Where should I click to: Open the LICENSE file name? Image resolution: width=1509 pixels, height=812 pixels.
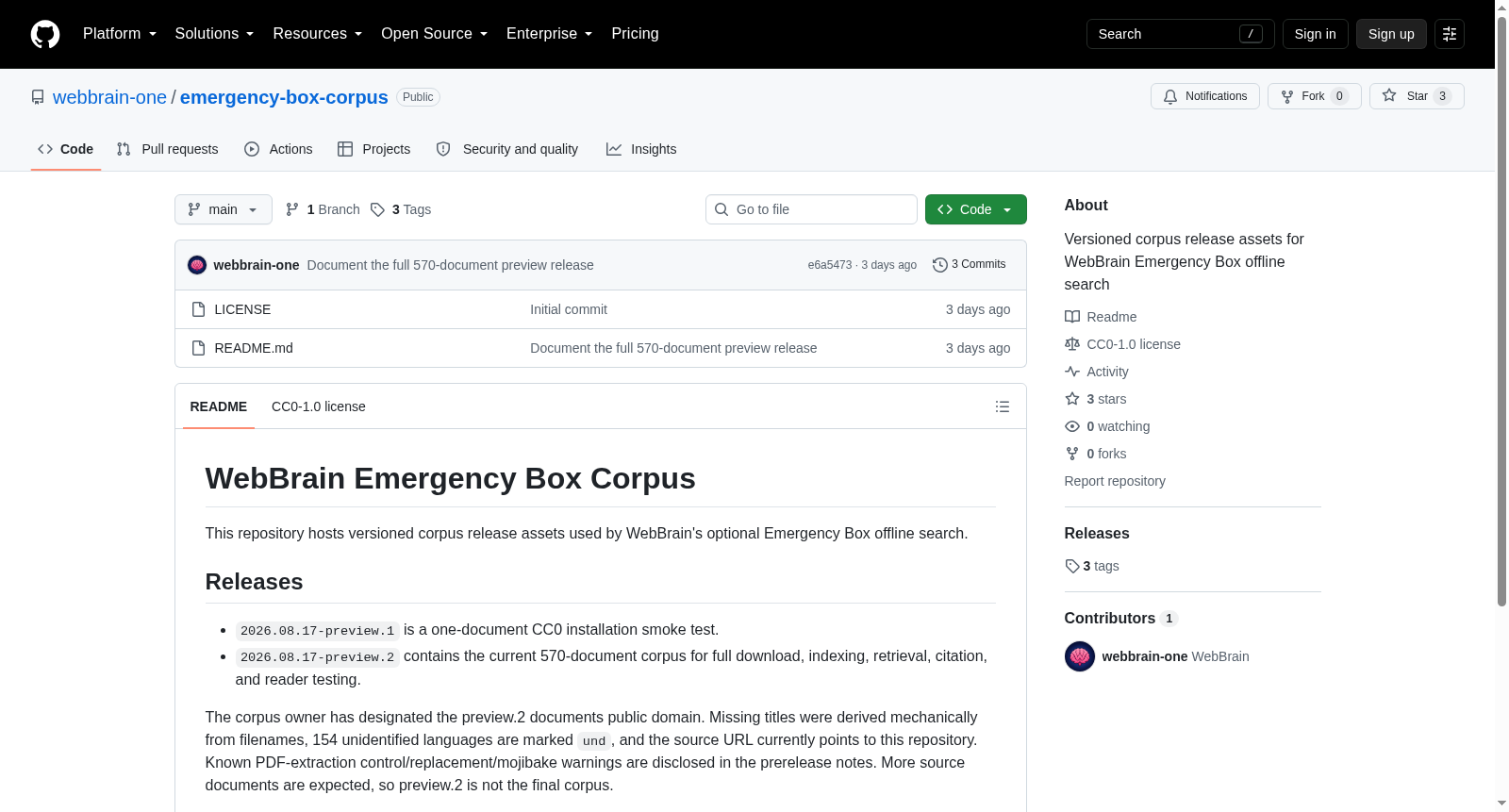[x=242, y=309]
